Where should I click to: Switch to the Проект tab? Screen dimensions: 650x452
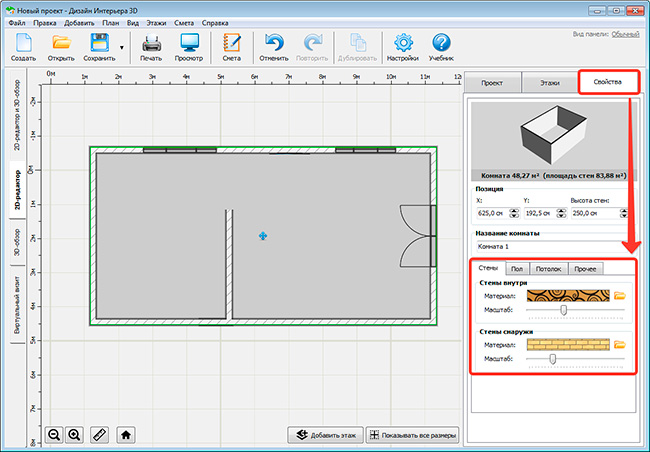pos(492,83)
